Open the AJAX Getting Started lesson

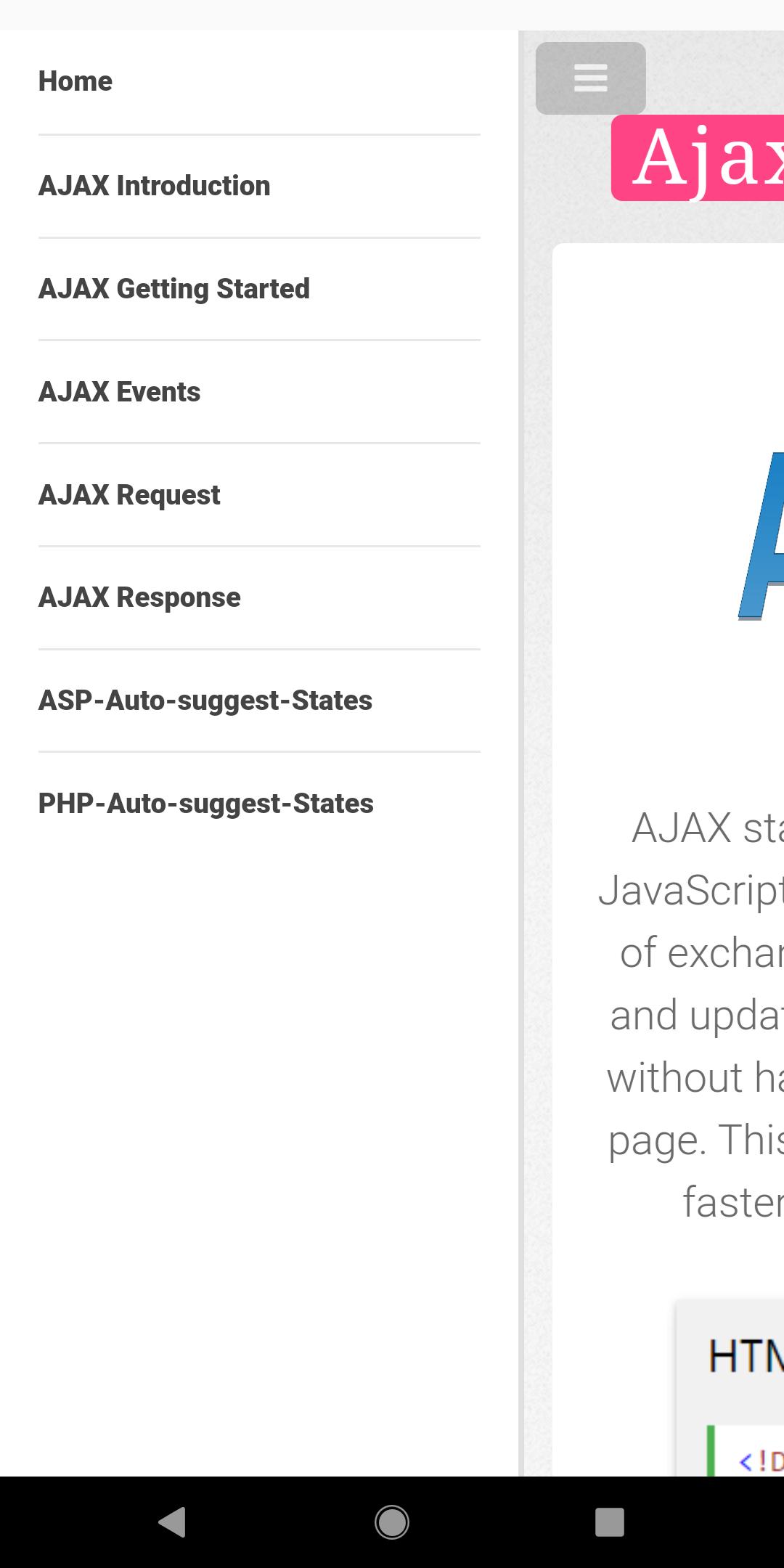(259, 289)
